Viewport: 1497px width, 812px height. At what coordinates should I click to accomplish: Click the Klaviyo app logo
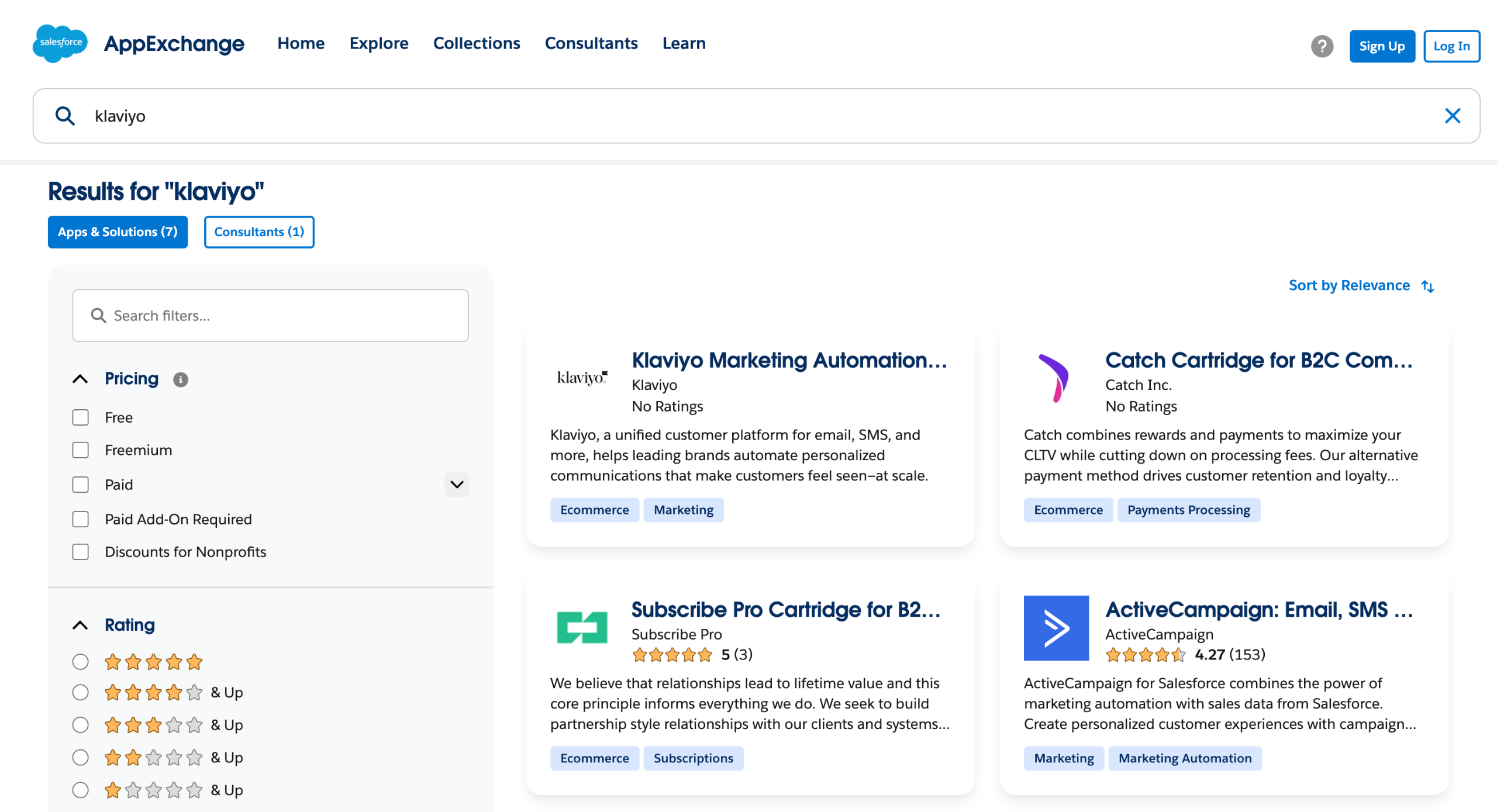[582, 378]
